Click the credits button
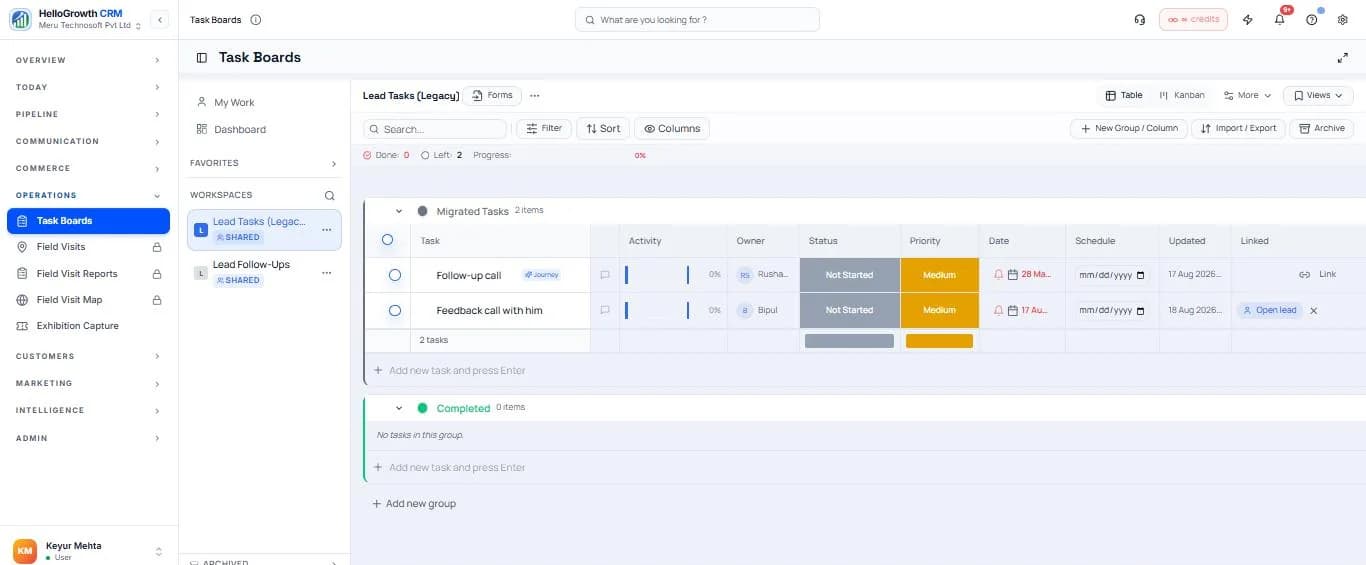 (1193, 20)
